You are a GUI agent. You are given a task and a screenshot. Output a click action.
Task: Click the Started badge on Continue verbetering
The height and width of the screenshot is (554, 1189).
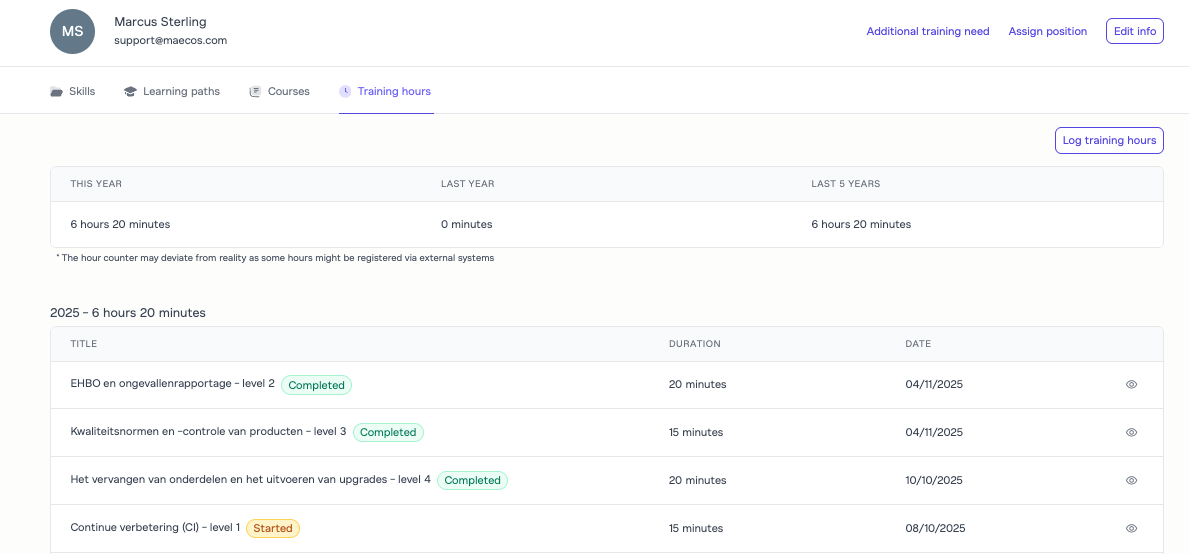273,528
